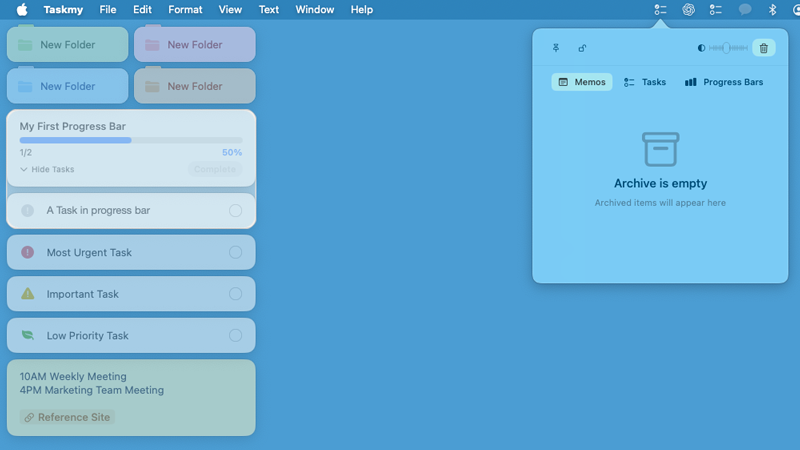Click the pin icon in the archive panel
This screenshot has height=450, width=800.
(x=556, y=48)
